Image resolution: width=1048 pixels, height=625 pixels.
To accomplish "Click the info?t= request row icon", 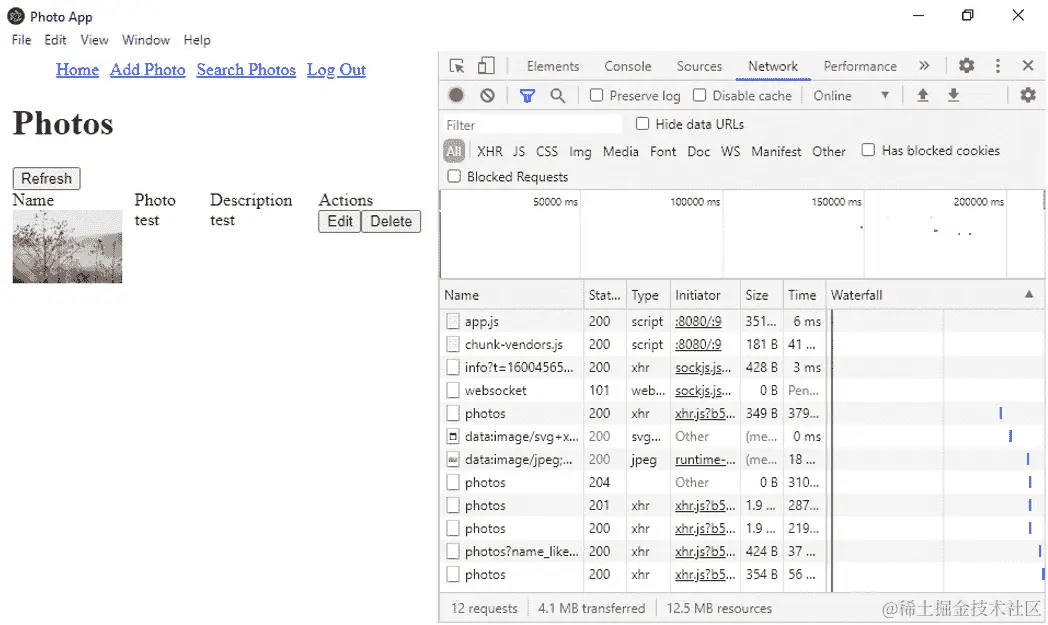I will 453,367.
